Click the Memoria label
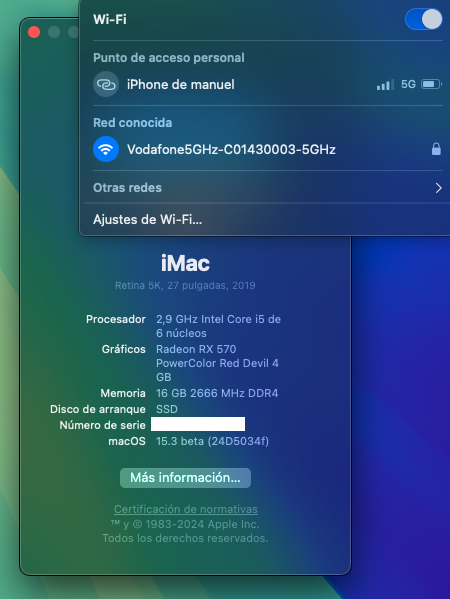Screen dimensions: 450x599 pos(123,393)
